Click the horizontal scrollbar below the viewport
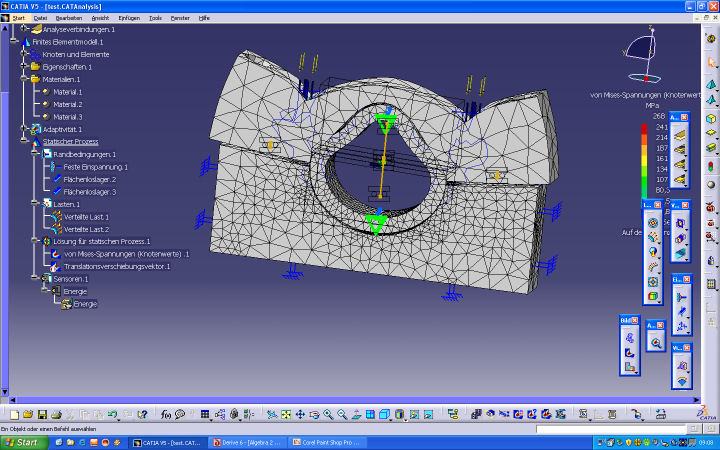Viewport: 720px width, 450px height. tap(354, 400)
